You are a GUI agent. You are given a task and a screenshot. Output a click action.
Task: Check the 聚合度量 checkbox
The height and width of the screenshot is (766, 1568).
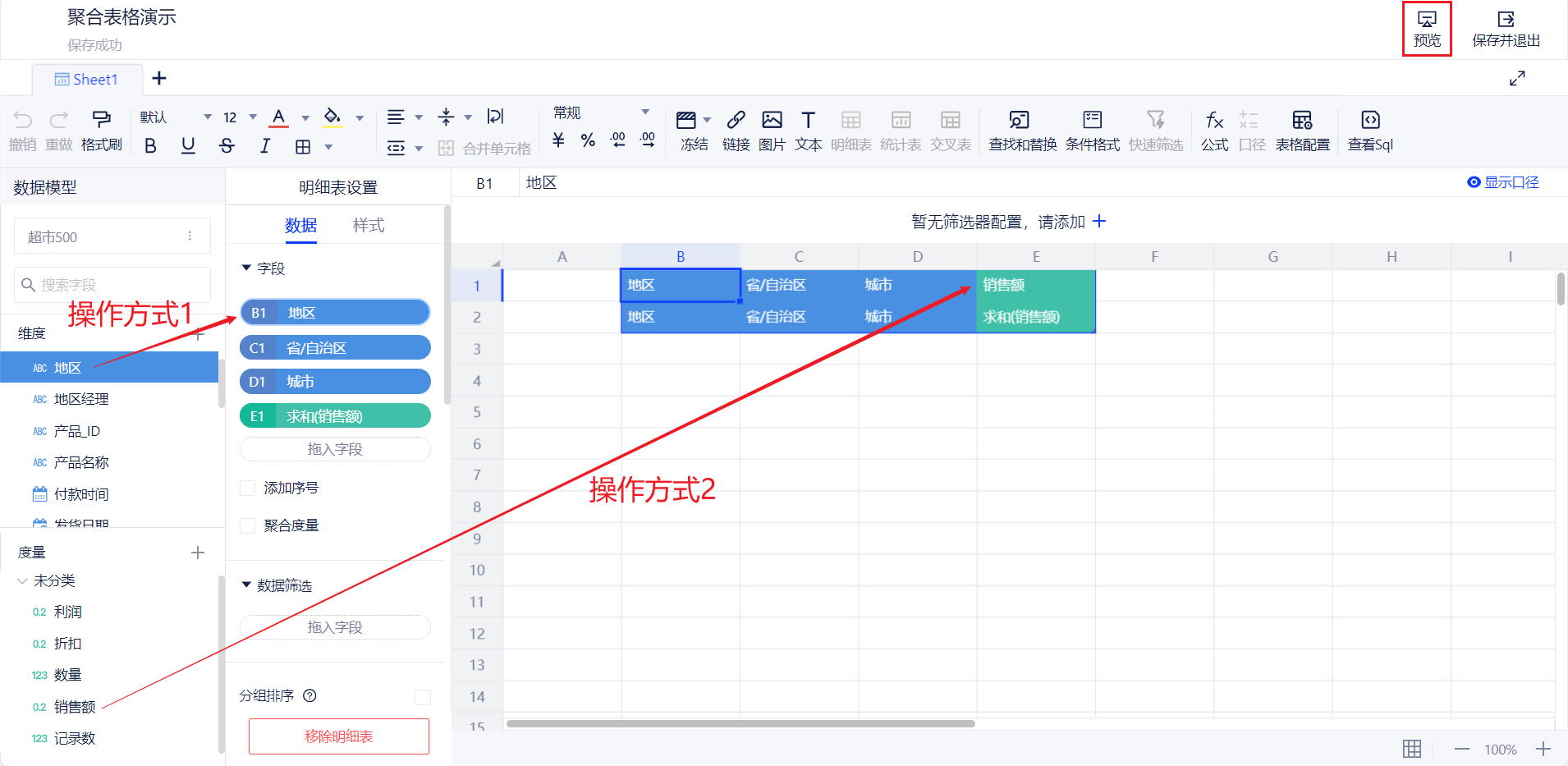click(x=247, y=526)
